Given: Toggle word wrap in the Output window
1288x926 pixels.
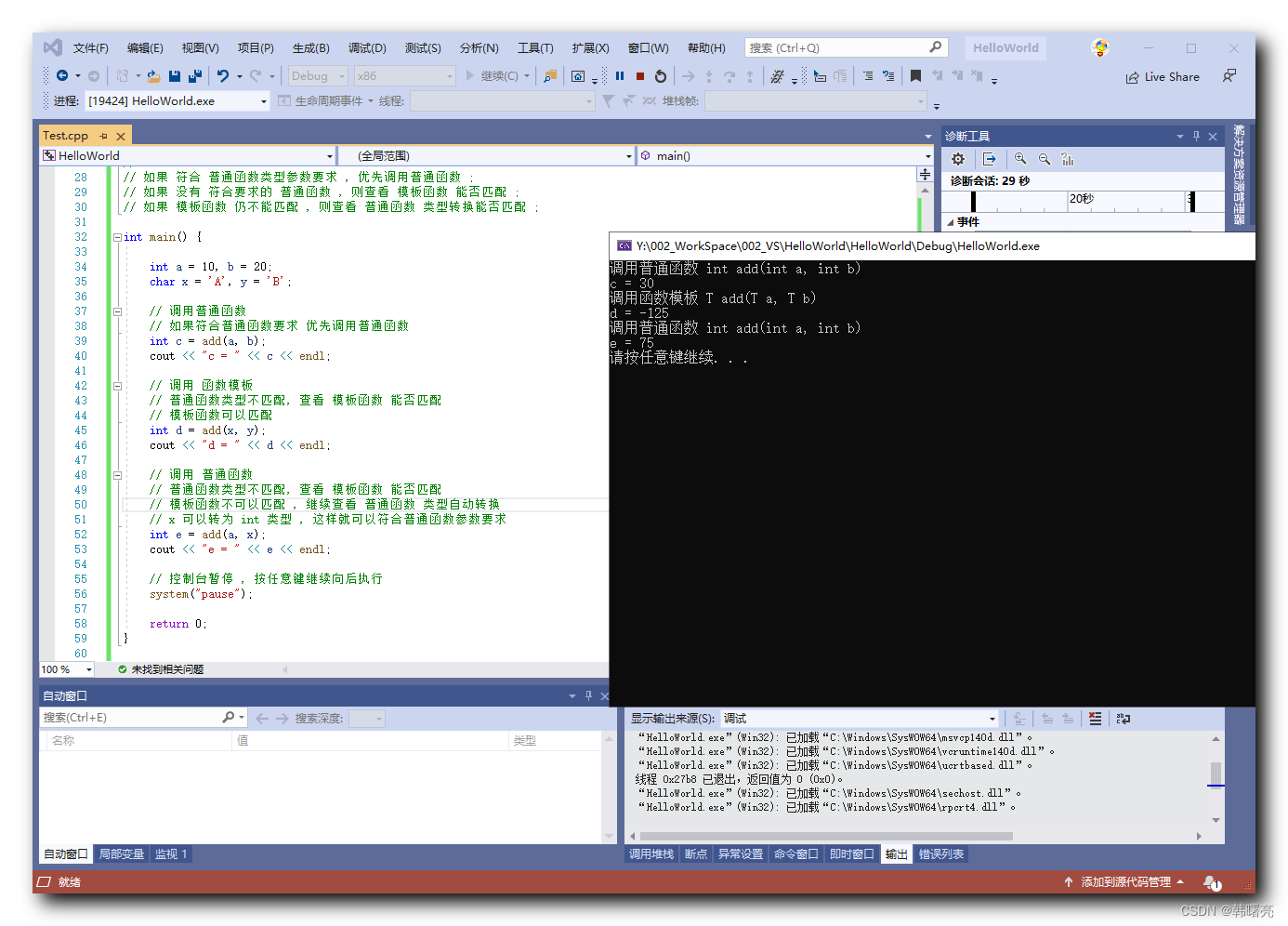Looking at the screenshot, I should (x=1124, y=719).
